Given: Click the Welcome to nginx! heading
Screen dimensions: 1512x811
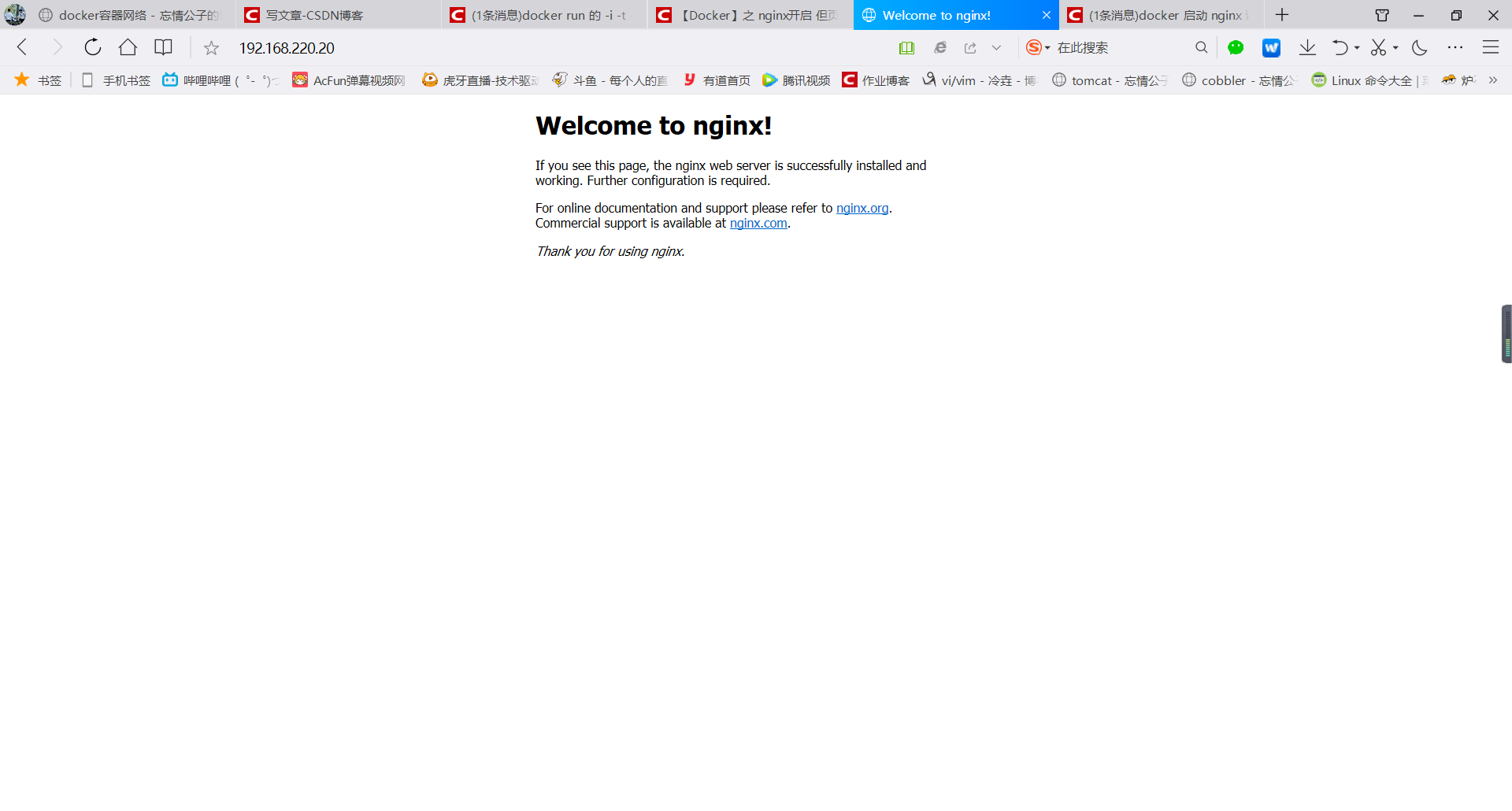Looking at the screenshot, I should point(654,126).
